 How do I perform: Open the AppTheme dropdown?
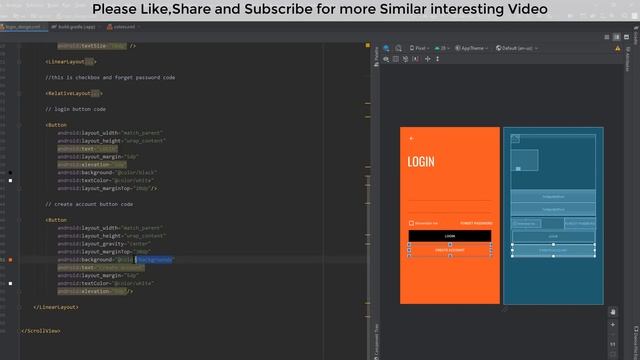pos(472,48)
